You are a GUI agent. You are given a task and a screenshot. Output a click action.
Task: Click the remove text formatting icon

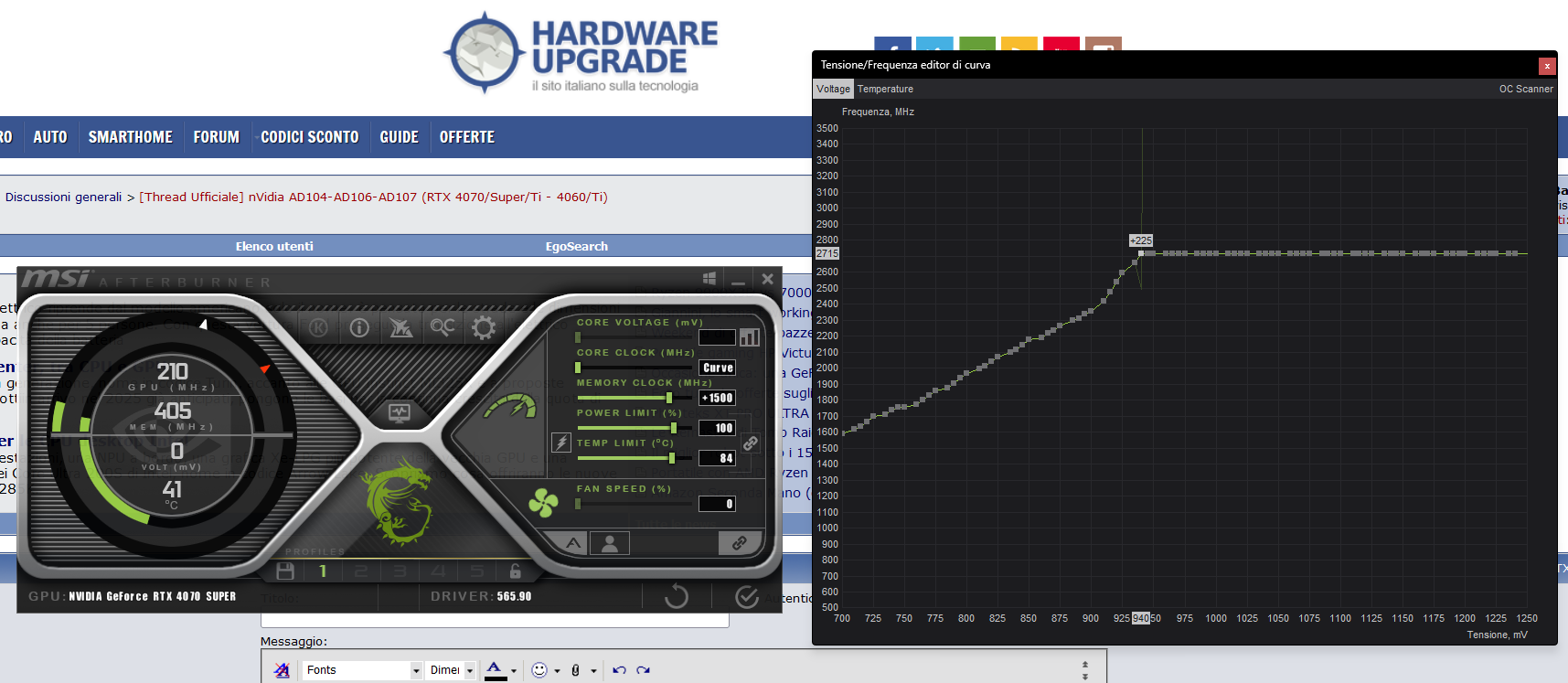point(282,670)
